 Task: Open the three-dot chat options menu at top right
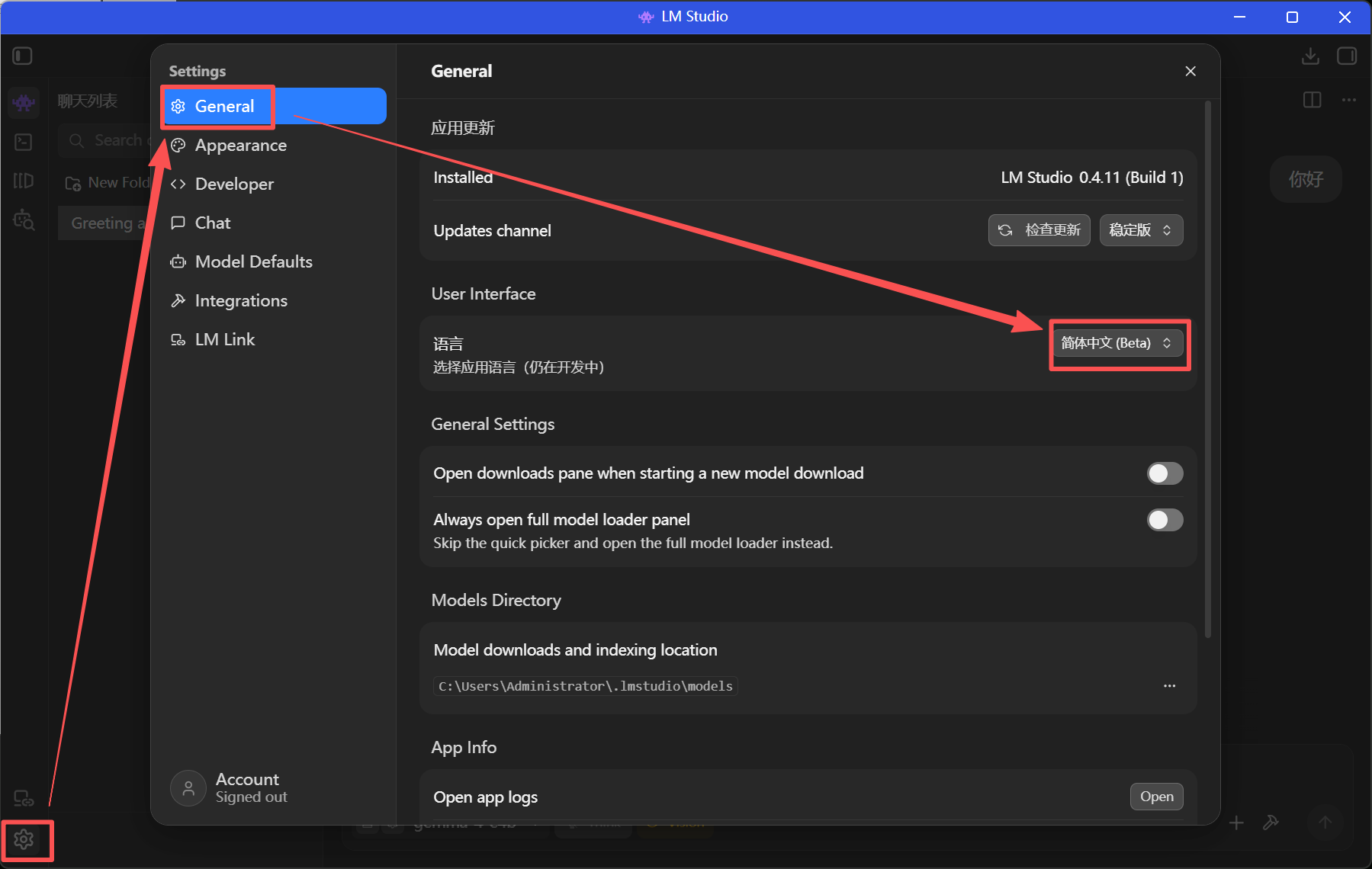pos(1349,100)
